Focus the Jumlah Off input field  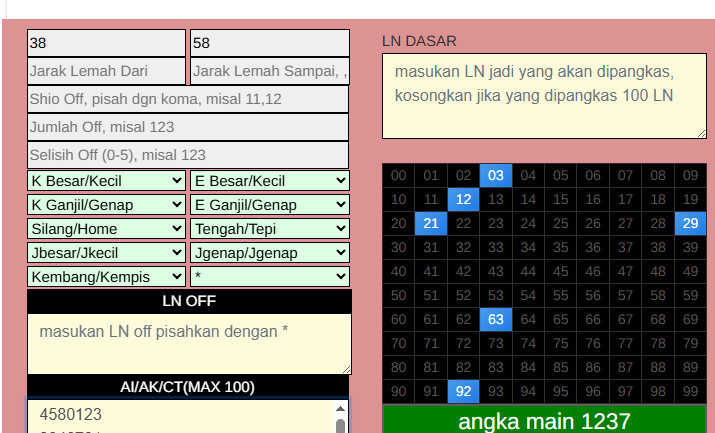coord(188,127)
